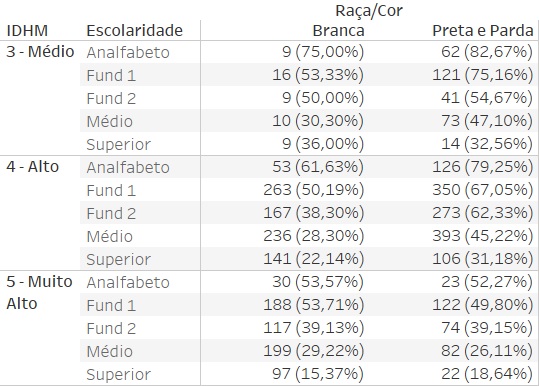Select the 3 - Médio row group label
This screenshot has height=386, width=539.
[40, 52]
